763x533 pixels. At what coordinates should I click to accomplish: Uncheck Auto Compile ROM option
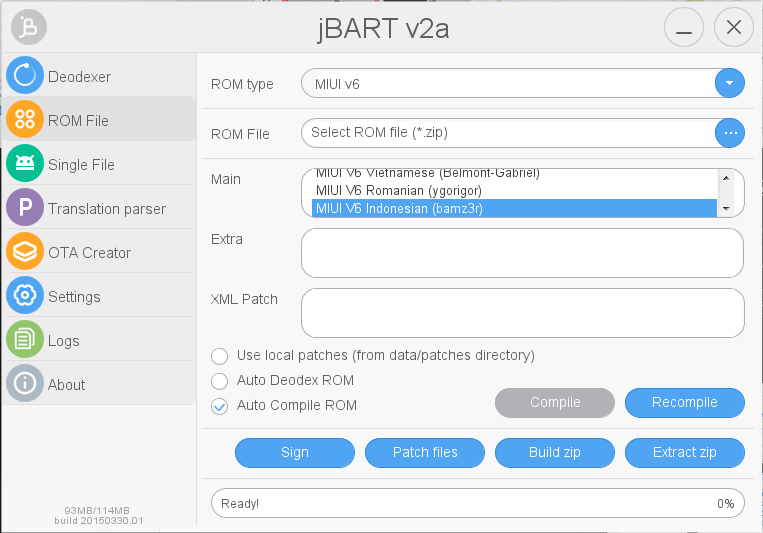point(219,406)
